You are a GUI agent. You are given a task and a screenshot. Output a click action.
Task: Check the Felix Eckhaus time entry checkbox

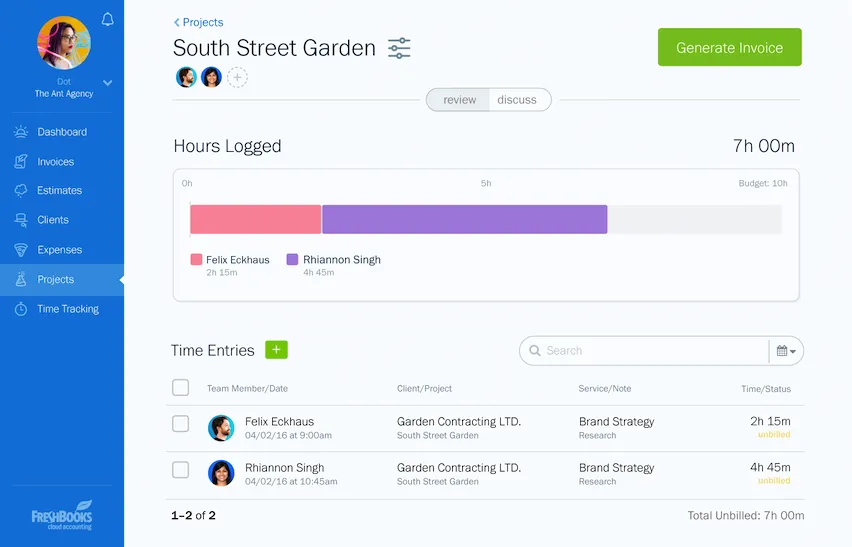point(181,424)
